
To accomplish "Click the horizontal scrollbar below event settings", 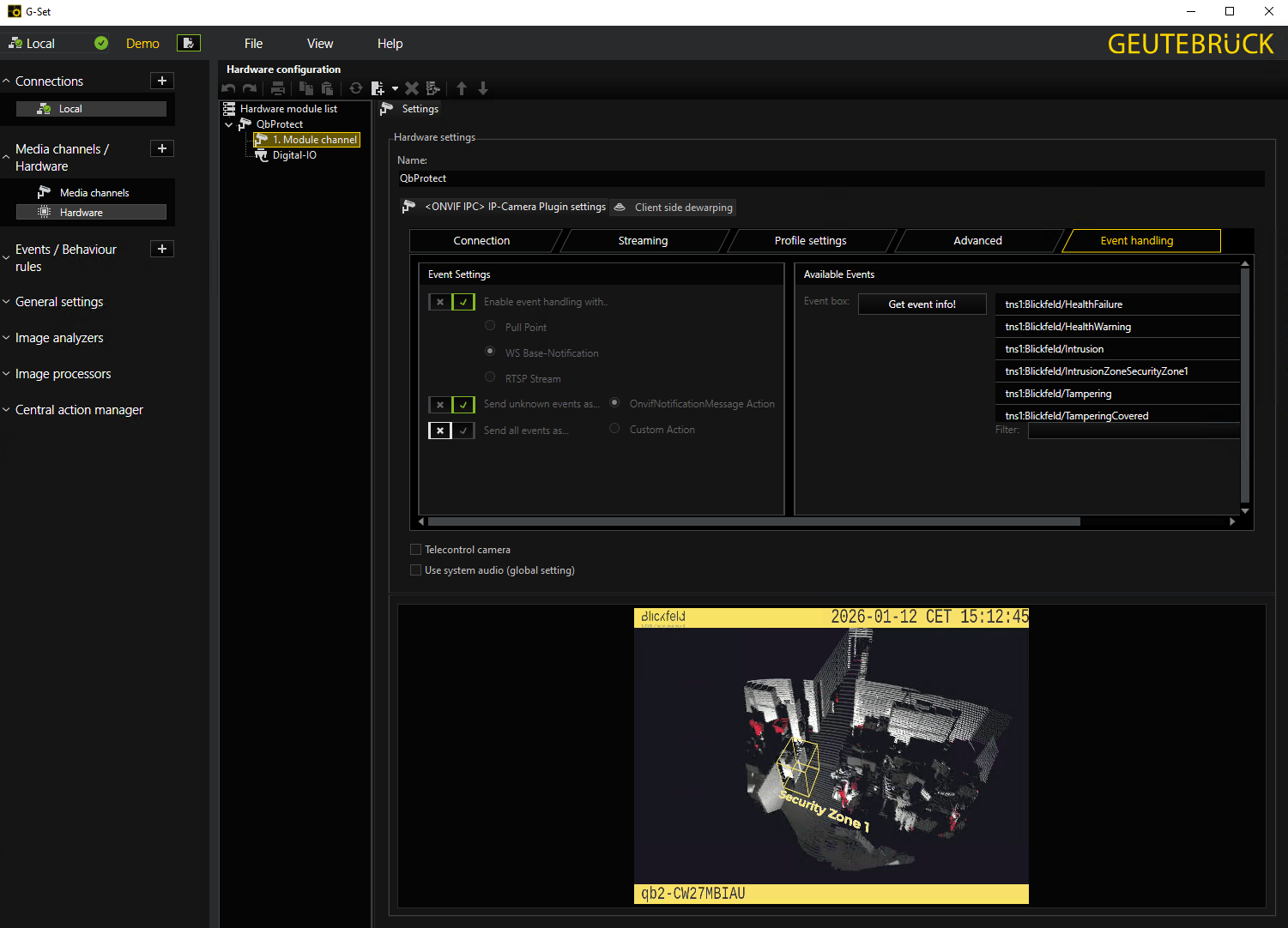I will click(x=753, y=521).
